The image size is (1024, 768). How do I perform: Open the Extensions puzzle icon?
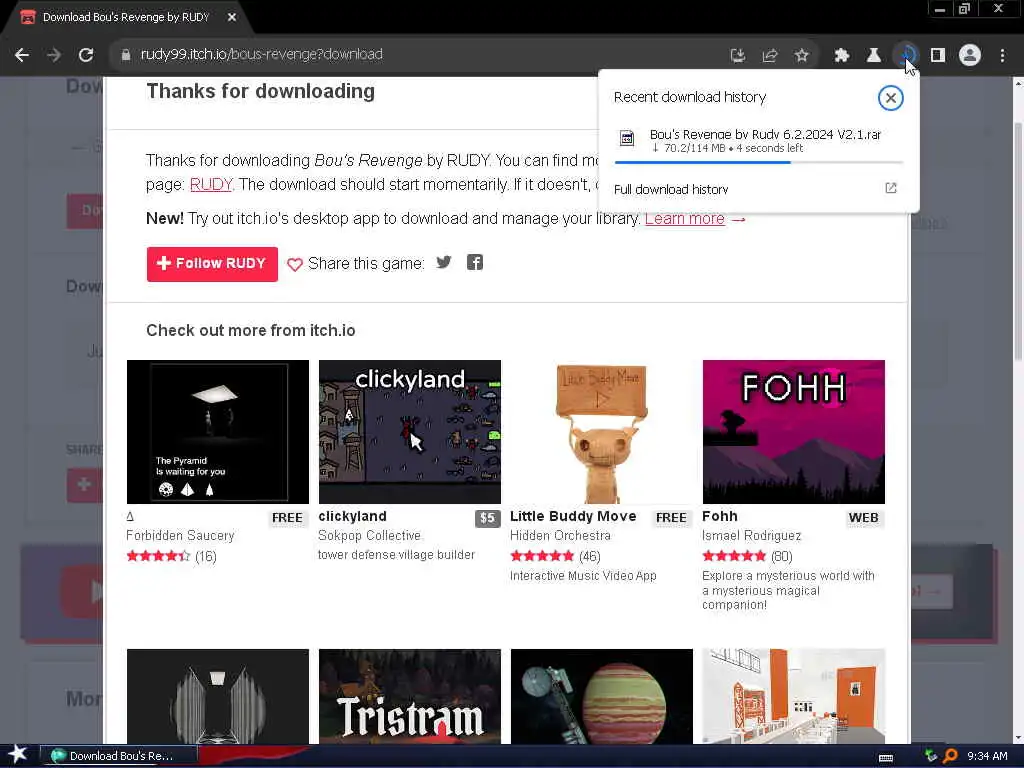click(x=842, y=56)
